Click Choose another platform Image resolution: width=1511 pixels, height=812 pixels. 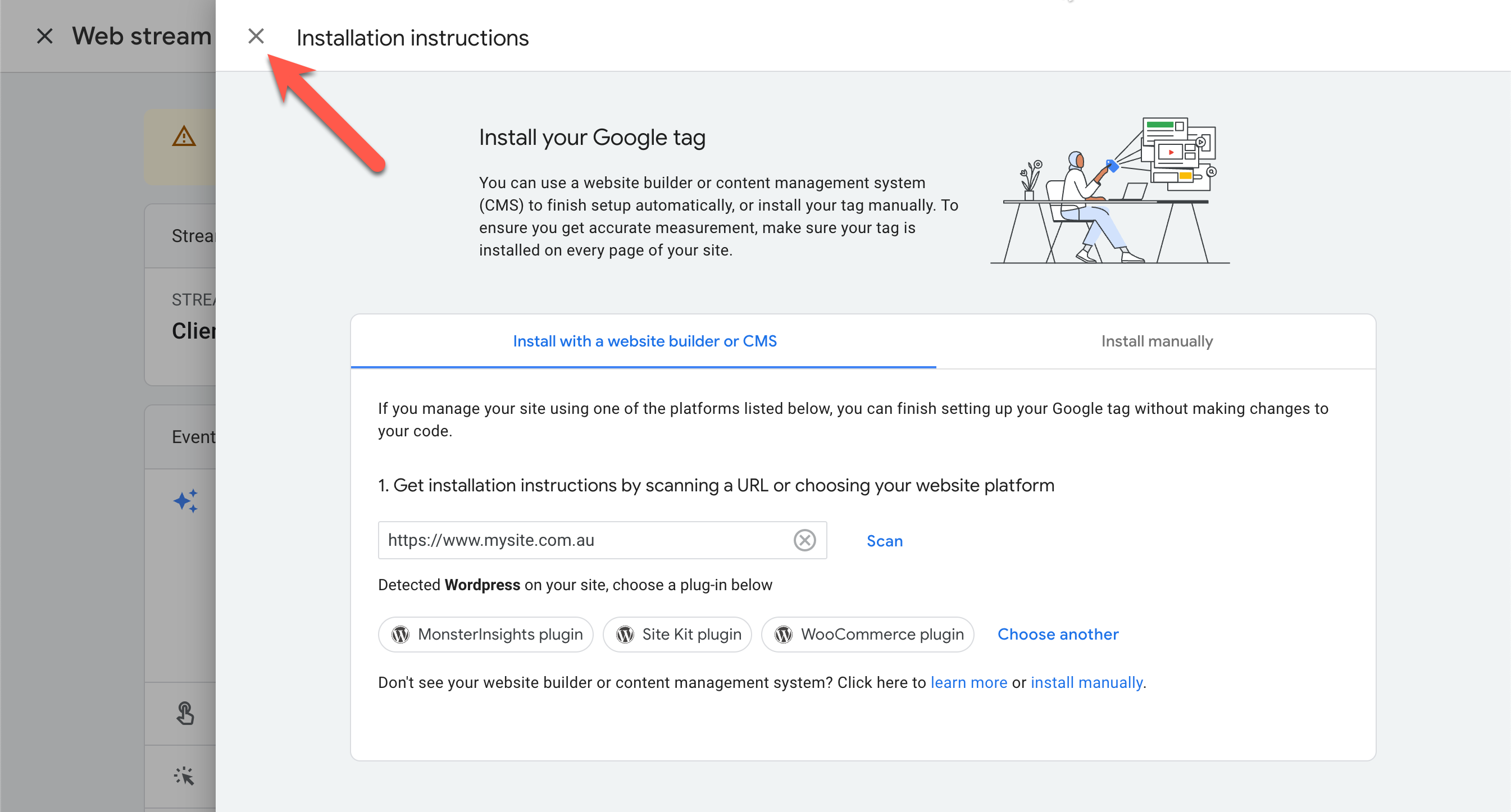click(1058, 635)
